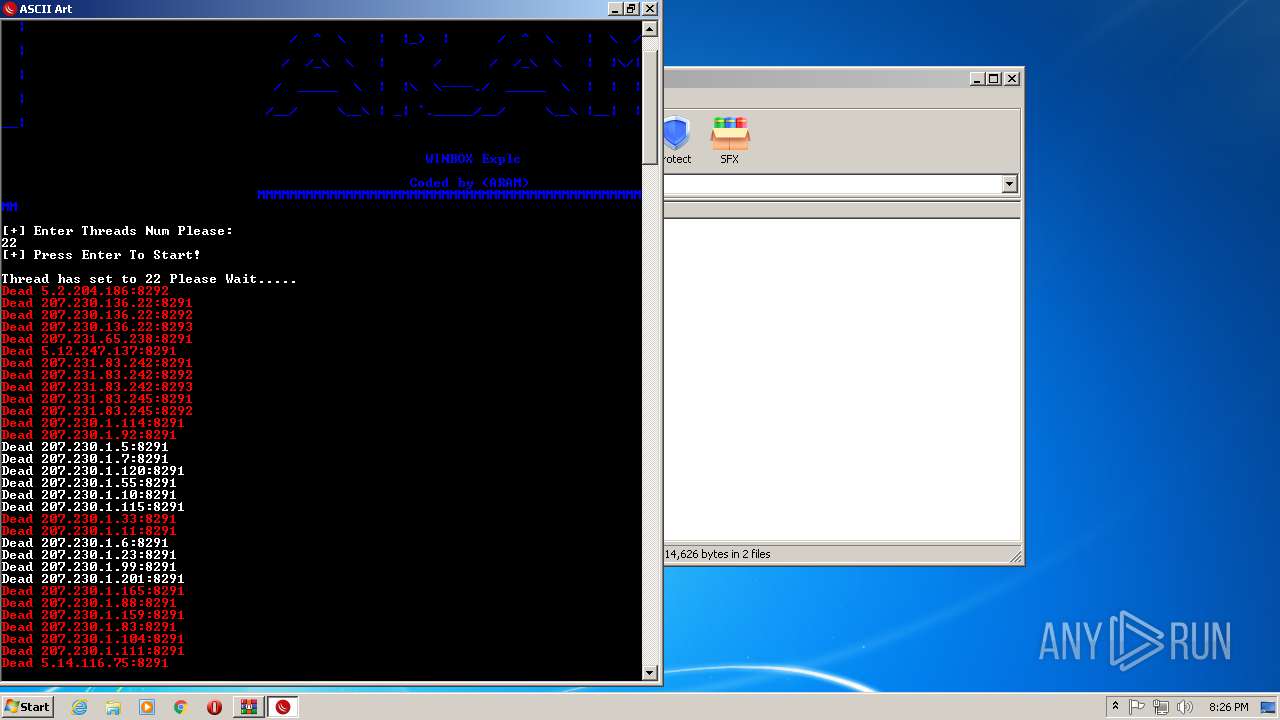1280x720 pixels.
Task: Close the WinRAR window
Action: 1011,78
